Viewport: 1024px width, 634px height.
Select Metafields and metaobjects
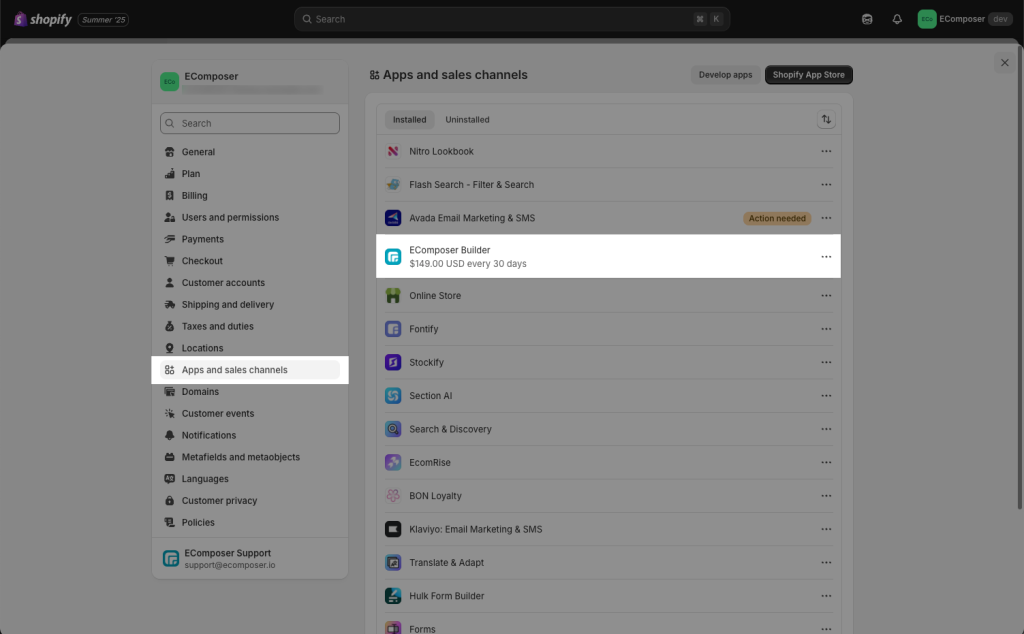coord(249,457)
